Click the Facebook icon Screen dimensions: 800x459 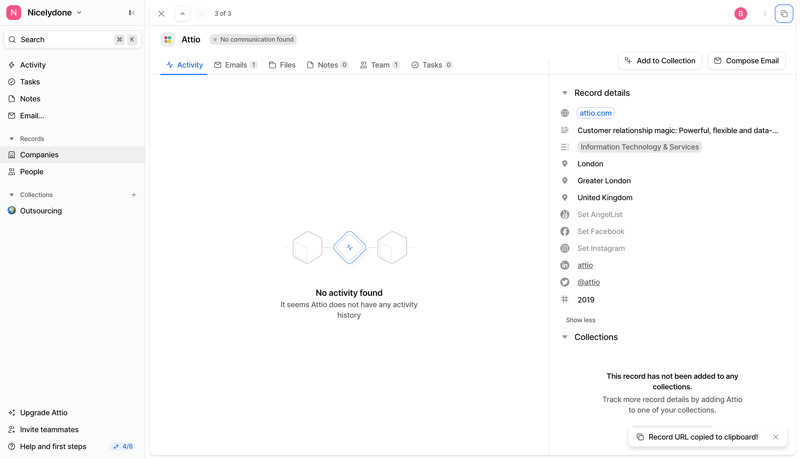(565, 232)
